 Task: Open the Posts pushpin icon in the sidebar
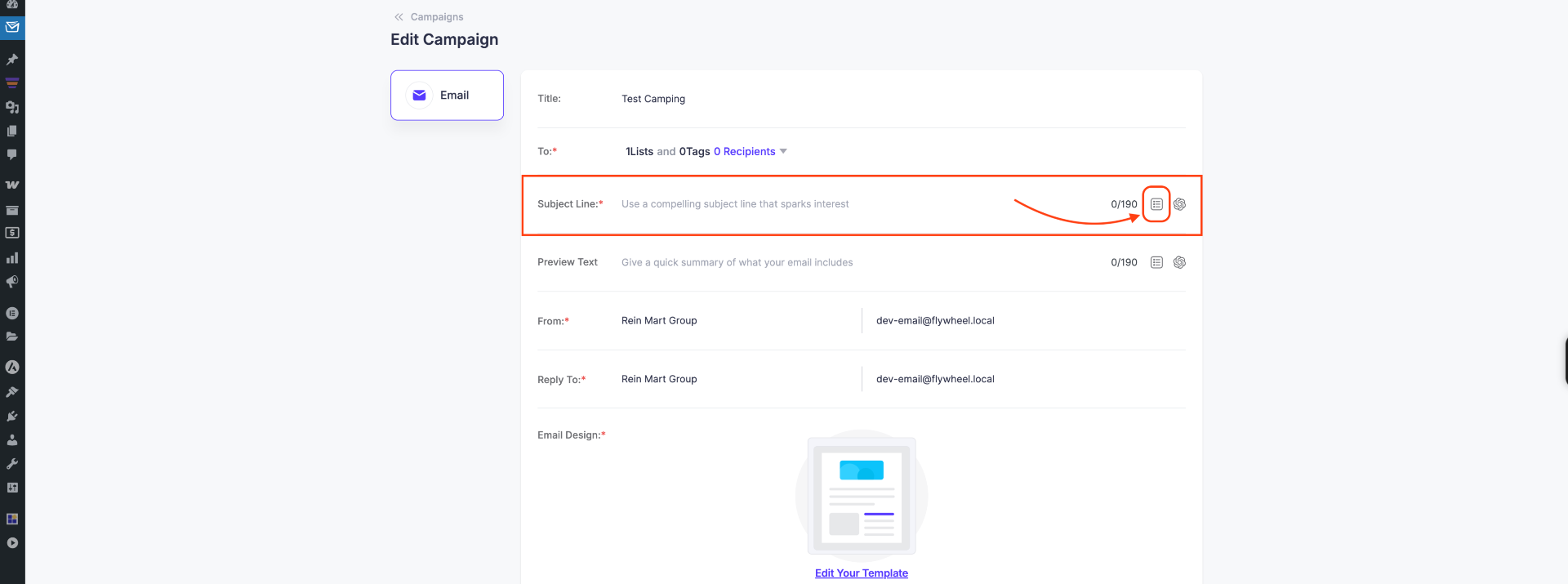click(12, 60)
